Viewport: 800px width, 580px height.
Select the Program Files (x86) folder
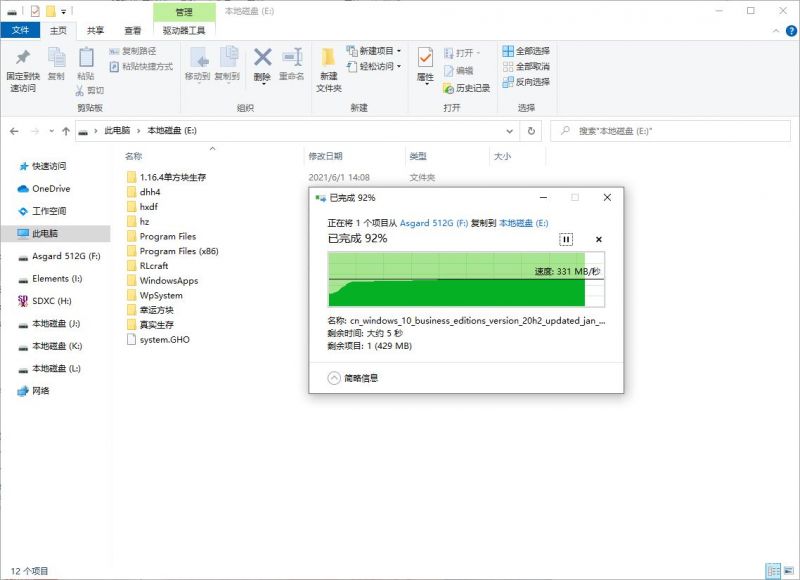[173, 251]
